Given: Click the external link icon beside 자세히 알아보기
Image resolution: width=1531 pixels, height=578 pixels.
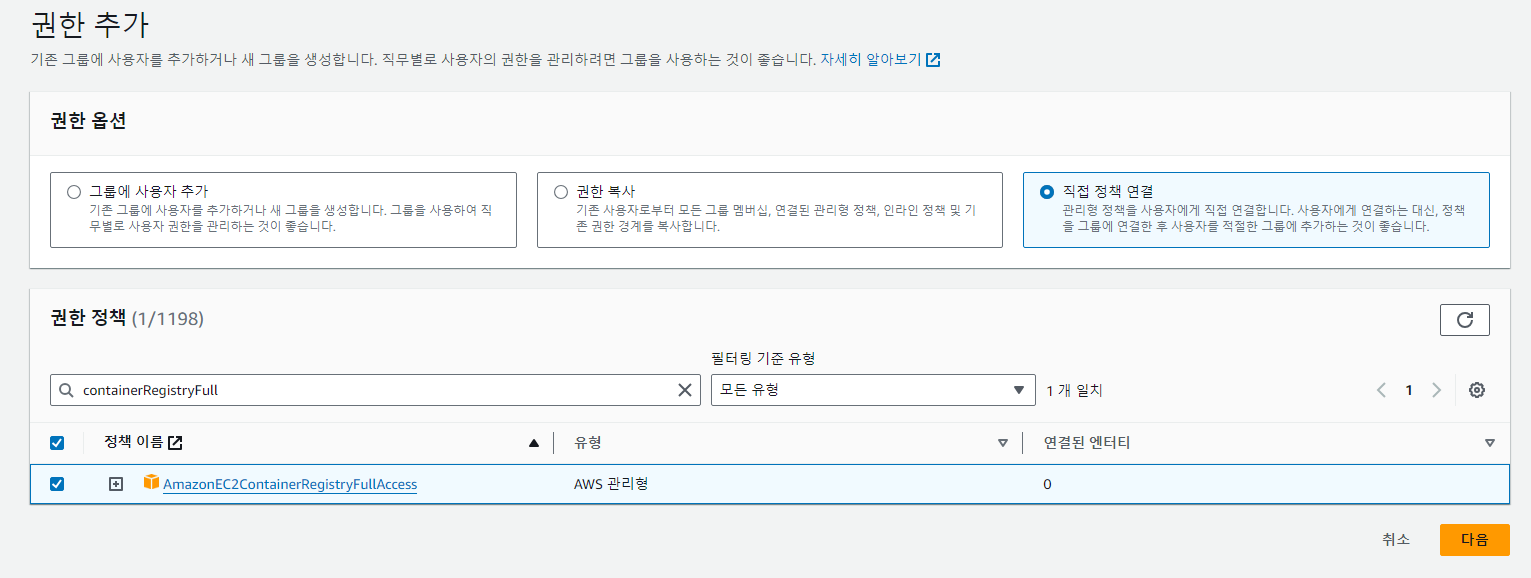Looking at the screenshot, I should pos(933,60).
